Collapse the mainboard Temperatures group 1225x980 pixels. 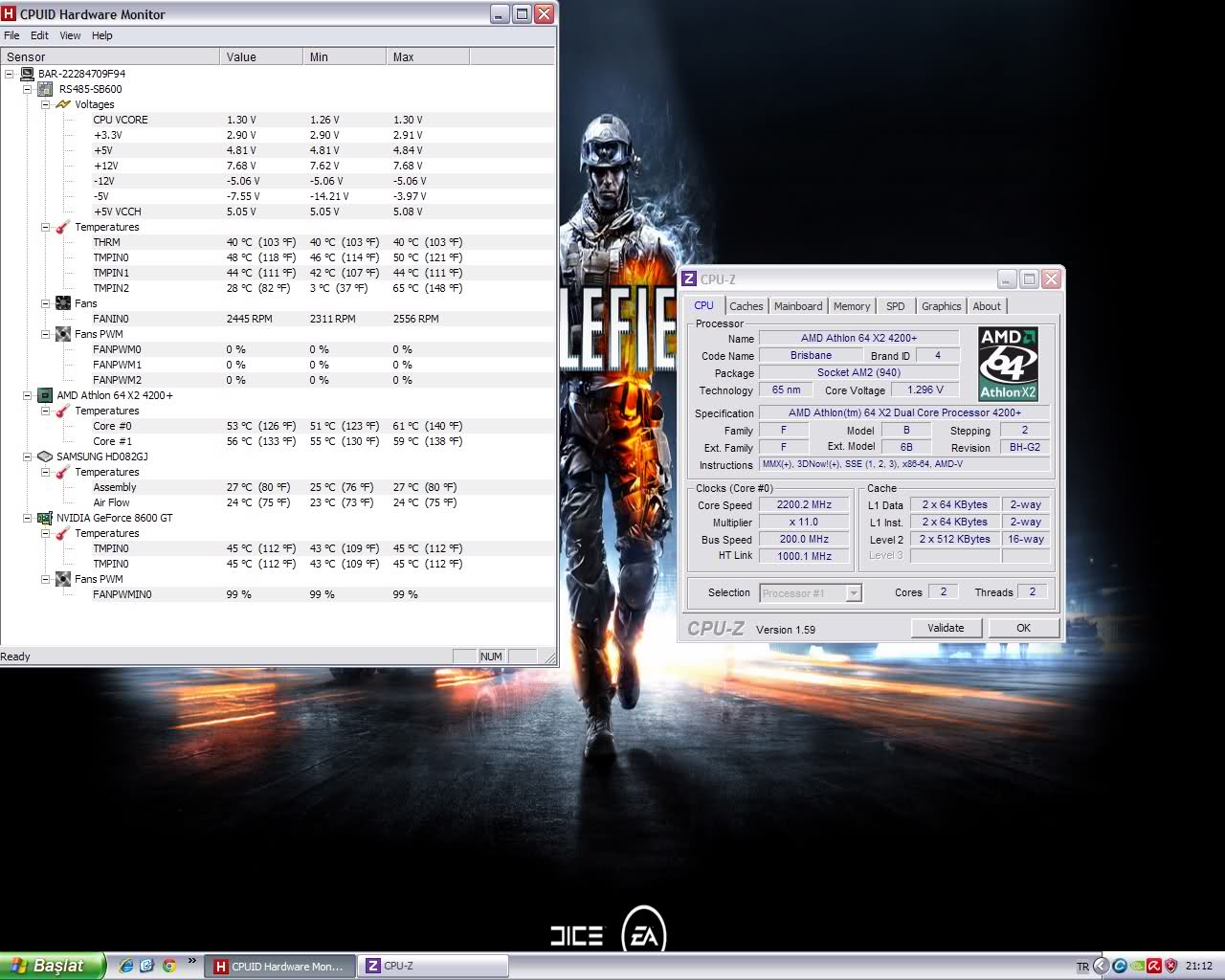tap(45, 227)
